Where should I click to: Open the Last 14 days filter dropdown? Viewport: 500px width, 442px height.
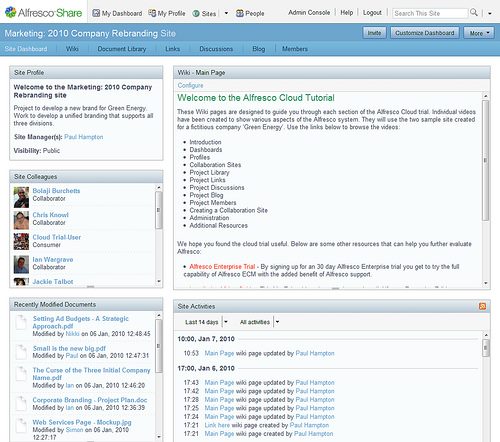pos(206,322)
